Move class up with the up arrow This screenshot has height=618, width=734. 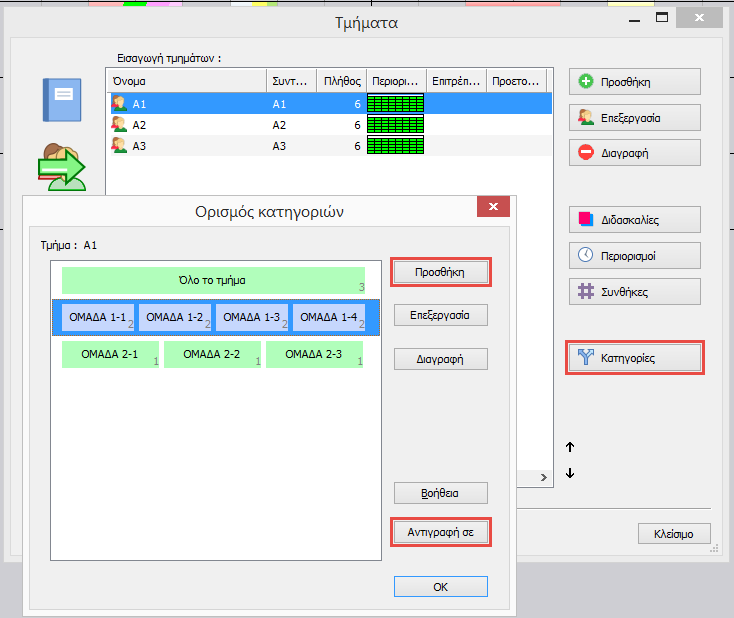click(570, 448)
